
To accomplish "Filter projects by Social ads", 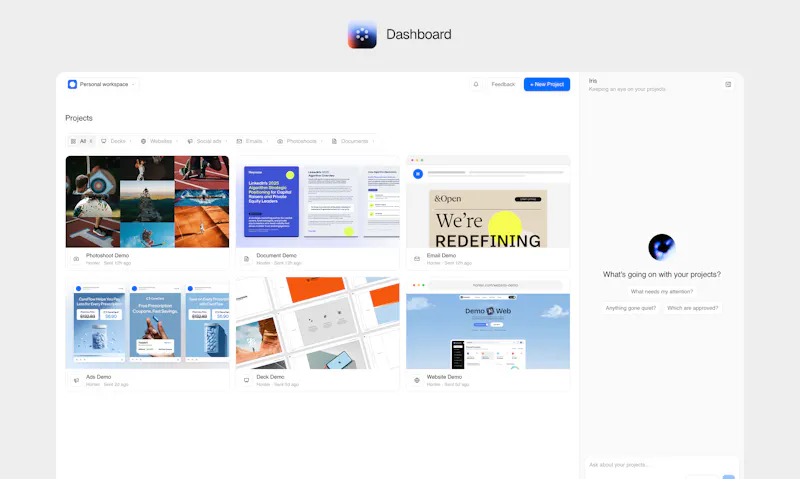I will click(x=207, y=141).
